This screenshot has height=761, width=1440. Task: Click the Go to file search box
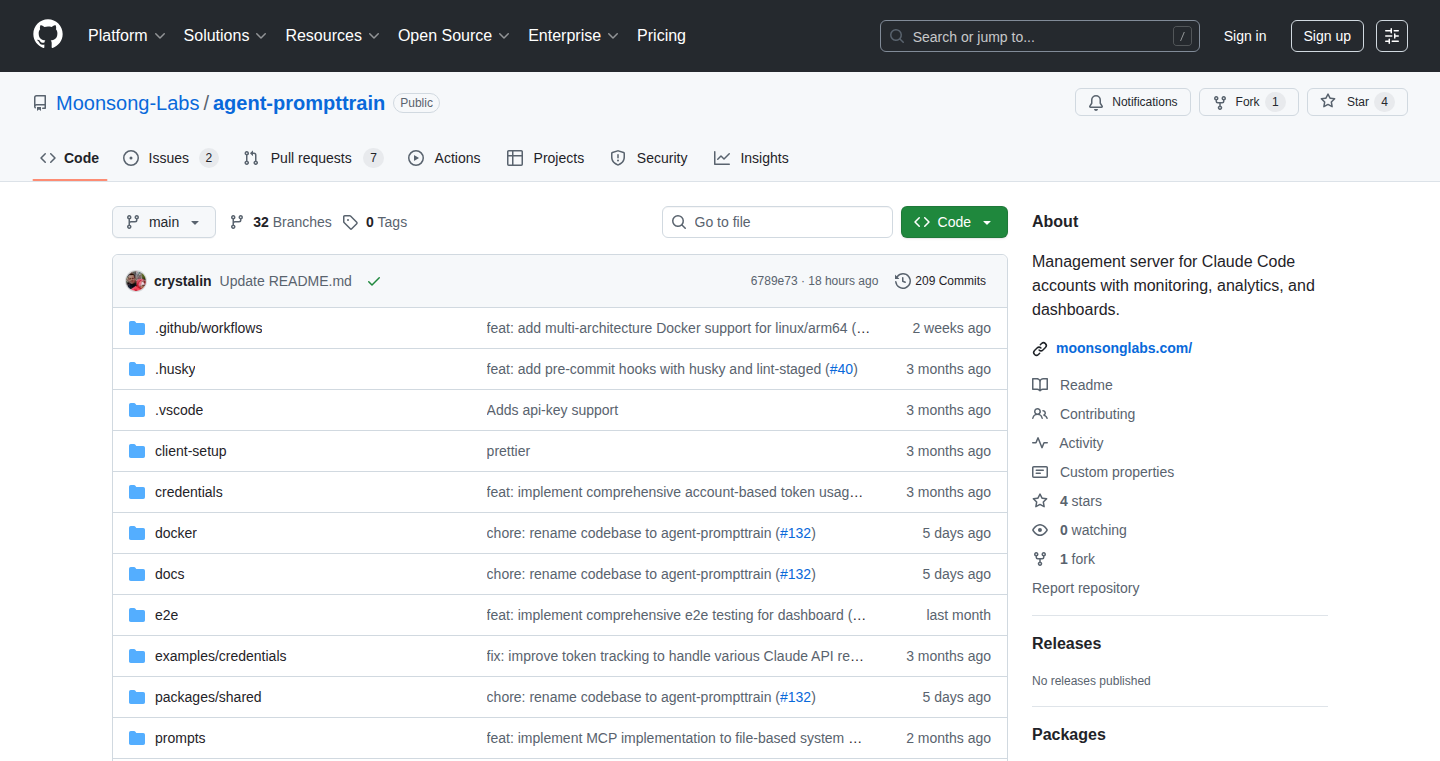coord(777,222)
